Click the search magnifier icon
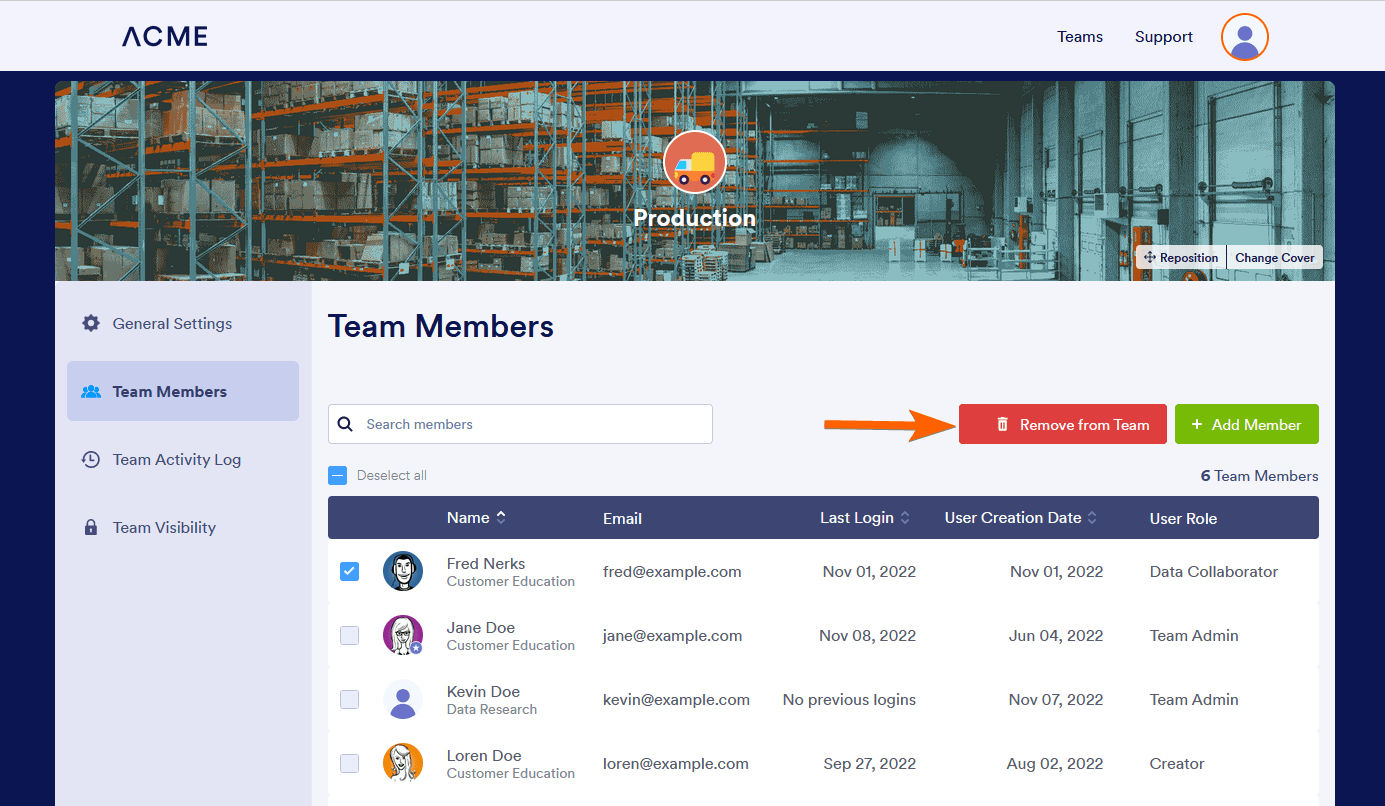 (x=345, y=424)
